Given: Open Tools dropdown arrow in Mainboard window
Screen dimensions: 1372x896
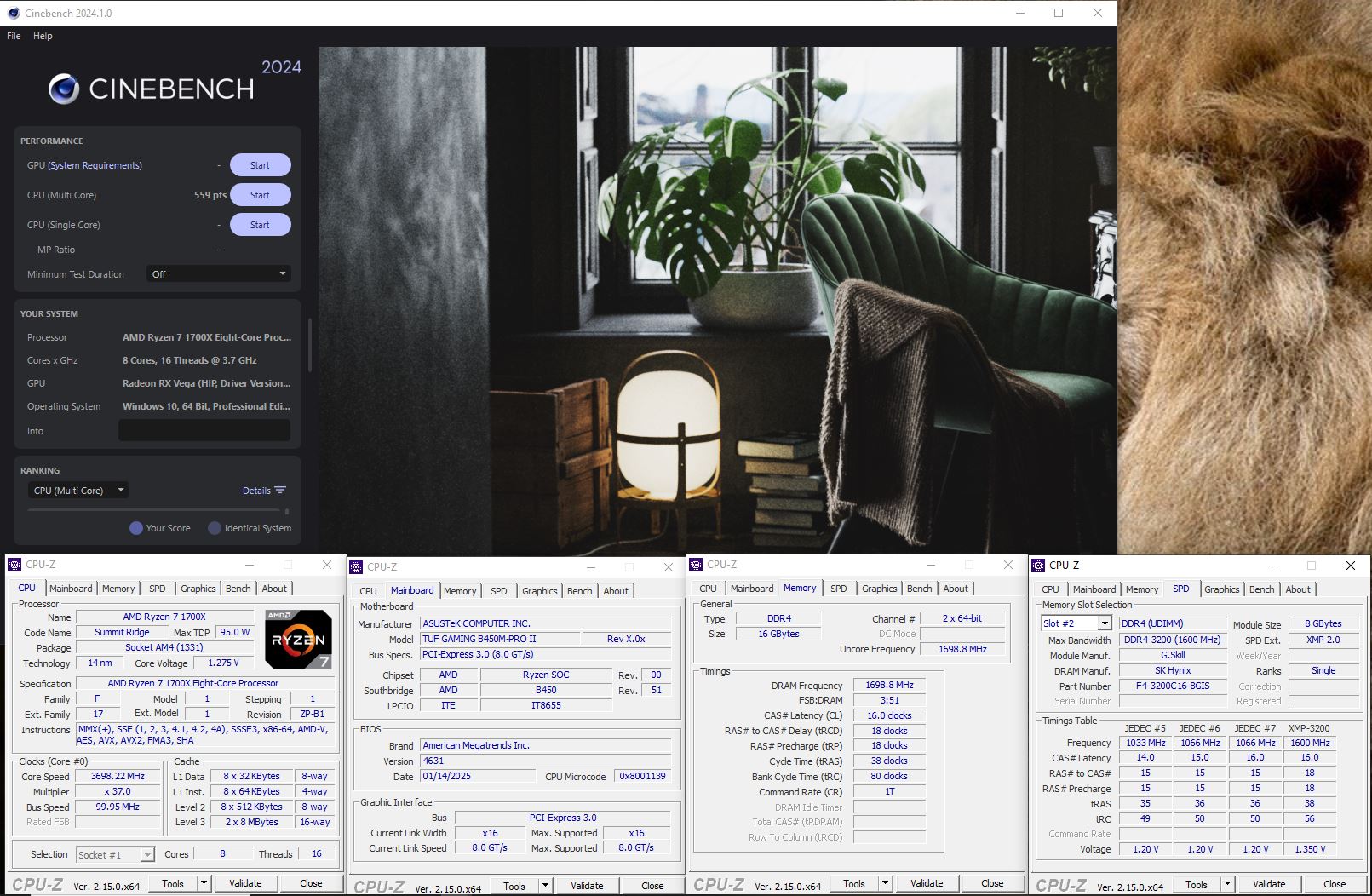Looking at the screenshot, I should [x=546, y=886].
